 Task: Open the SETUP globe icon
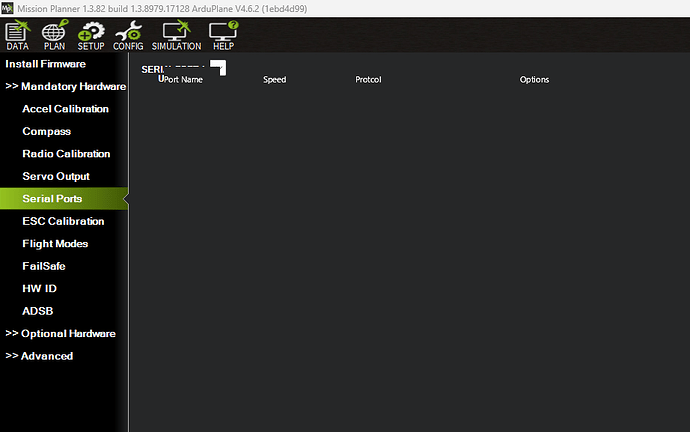[91, 35]
